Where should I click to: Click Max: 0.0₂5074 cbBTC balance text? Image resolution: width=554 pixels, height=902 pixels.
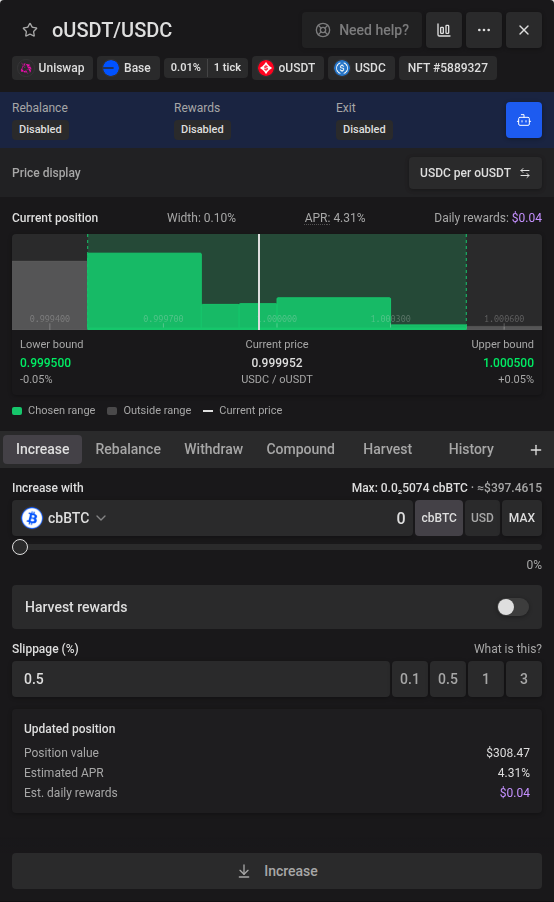(x=410, y=488)
